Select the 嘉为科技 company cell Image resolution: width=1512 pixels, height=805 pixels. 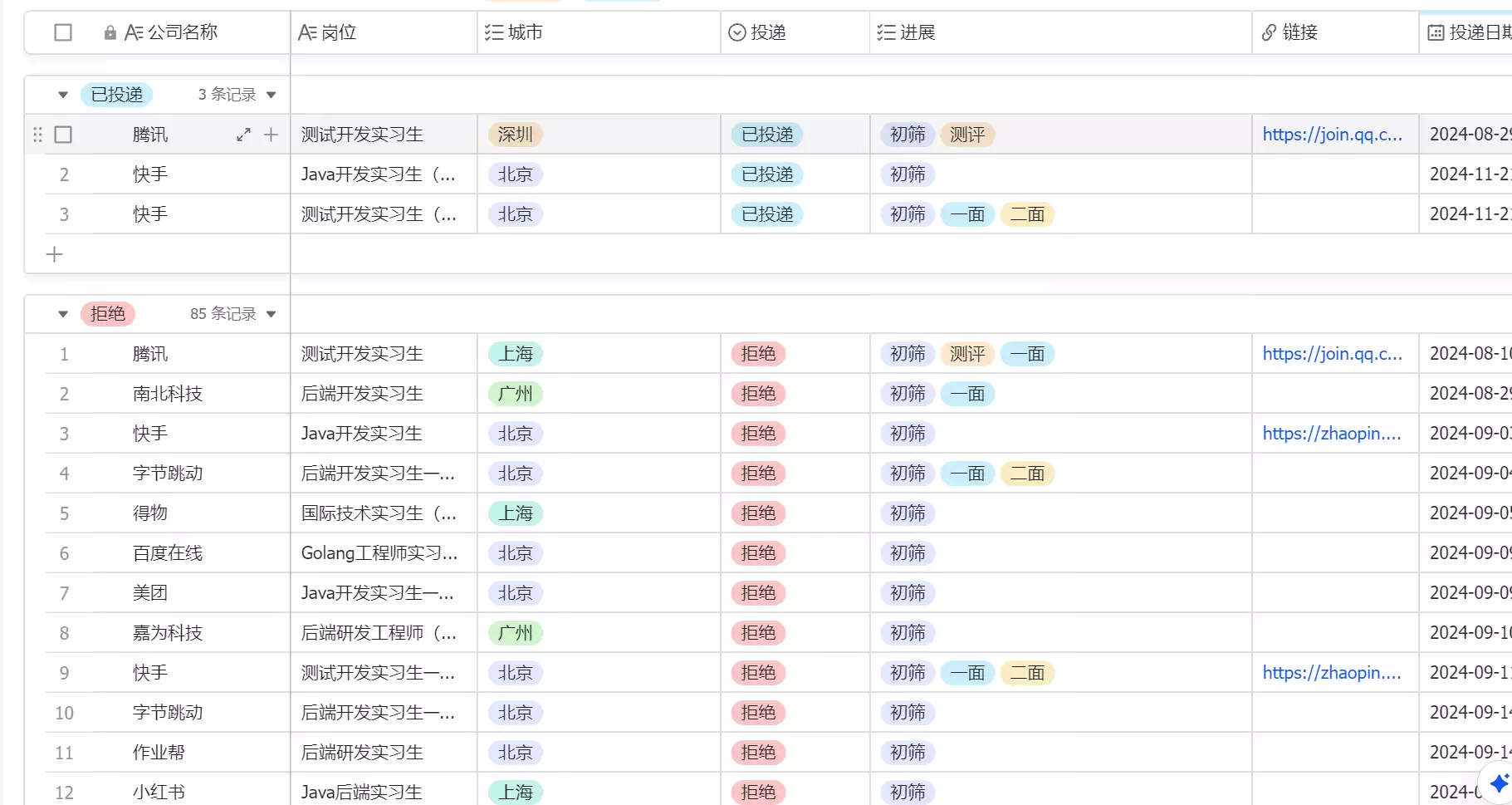(x=168, y=633)
